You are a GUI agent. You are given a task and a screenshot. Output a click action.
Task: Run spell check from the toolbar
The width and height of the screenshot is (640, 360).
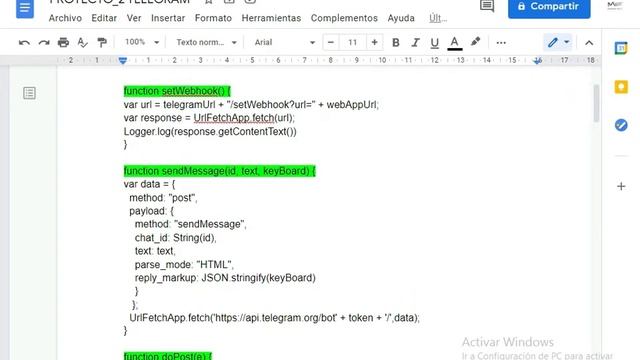82,42
